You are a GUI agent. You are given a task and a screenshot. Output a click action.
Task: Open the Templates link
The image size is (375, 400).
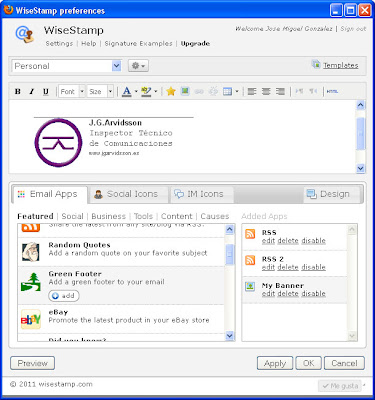(x=341, y=65)
